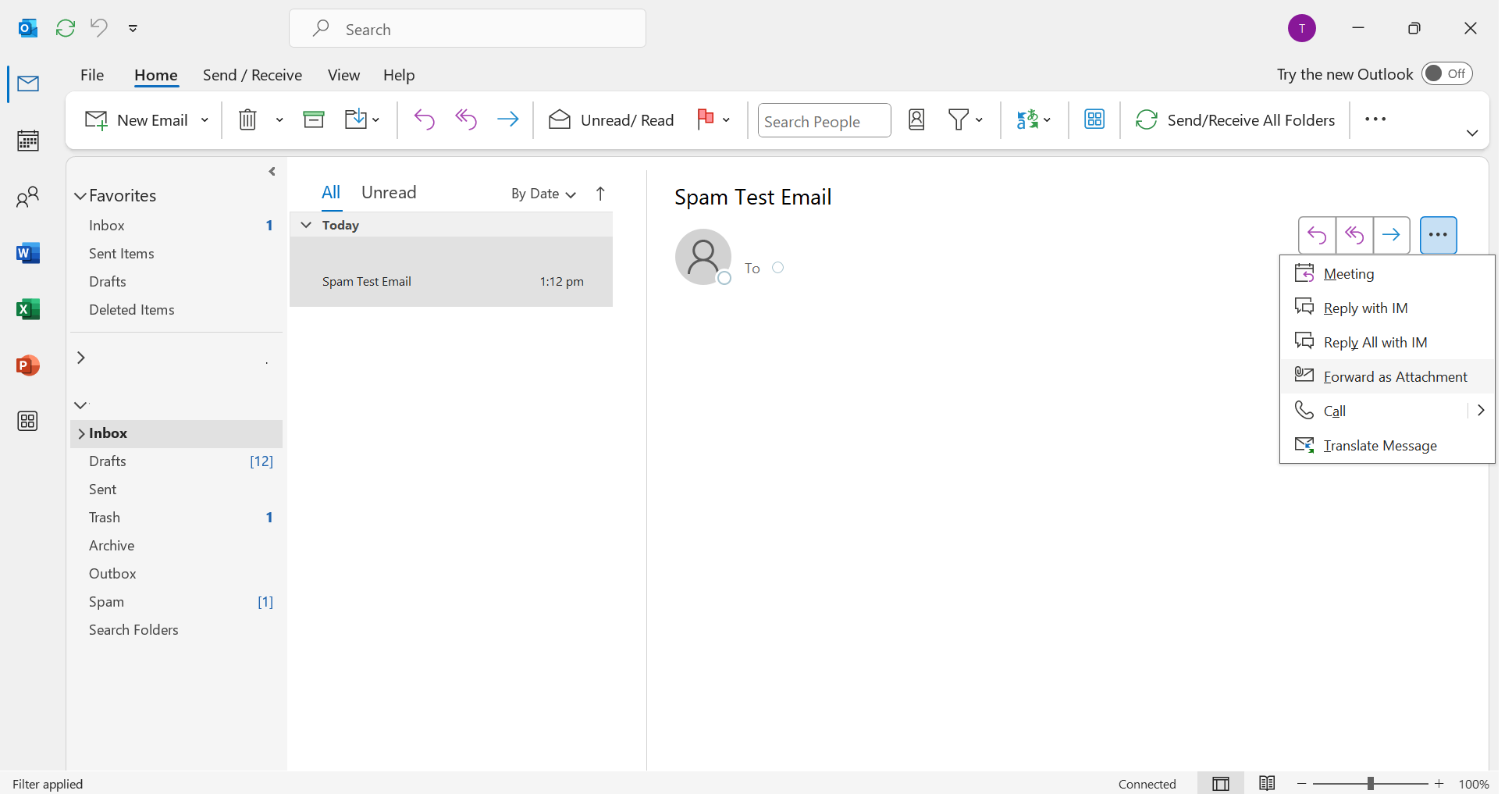Viewport: 1512px width, 794px height.
Task: Expand the ribbon display options chevron
Action: coord(1472,134)
